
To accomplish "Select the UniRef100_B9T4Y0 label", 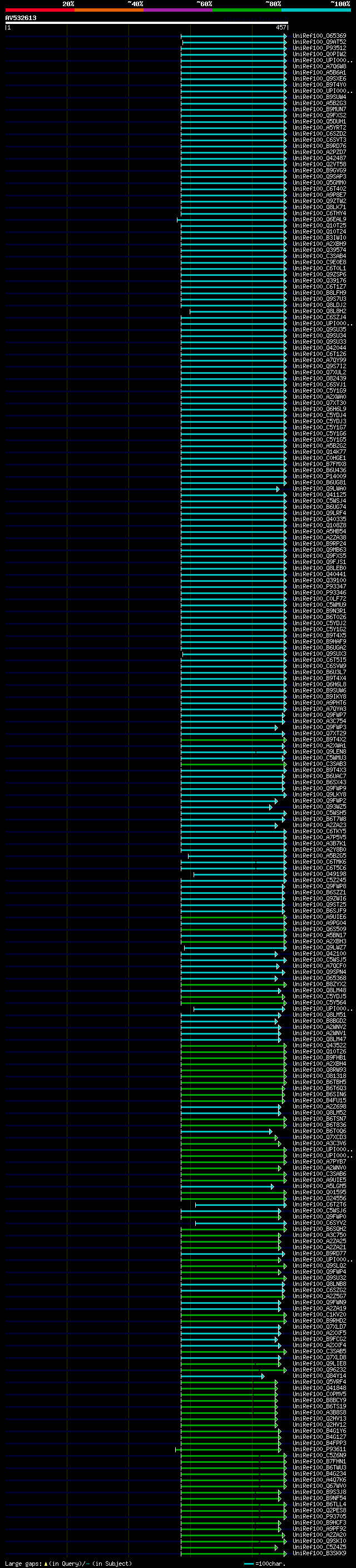I will click(x=319, y=85).
